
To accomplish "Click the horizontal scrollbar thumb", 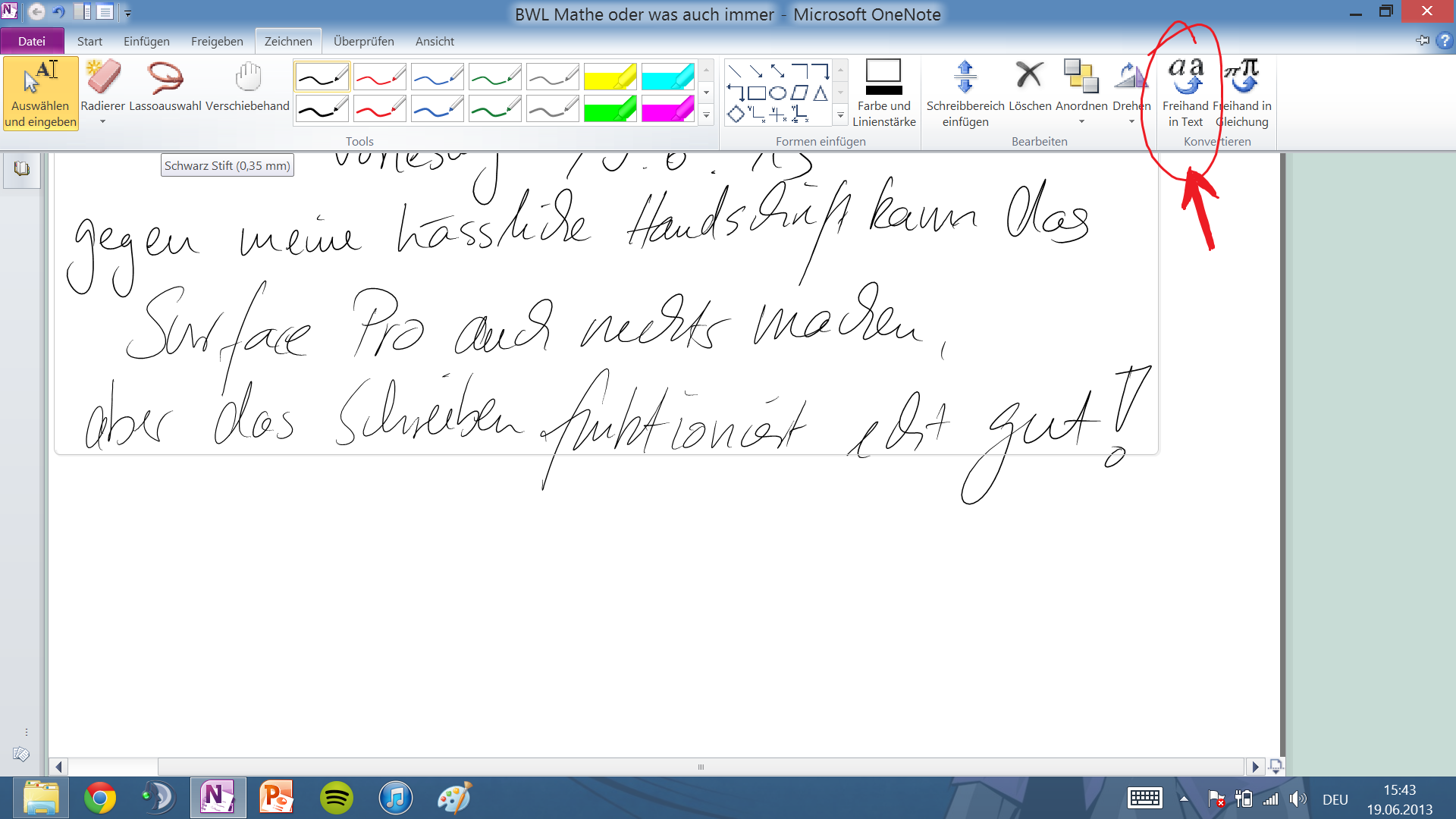I will (701, 767).
